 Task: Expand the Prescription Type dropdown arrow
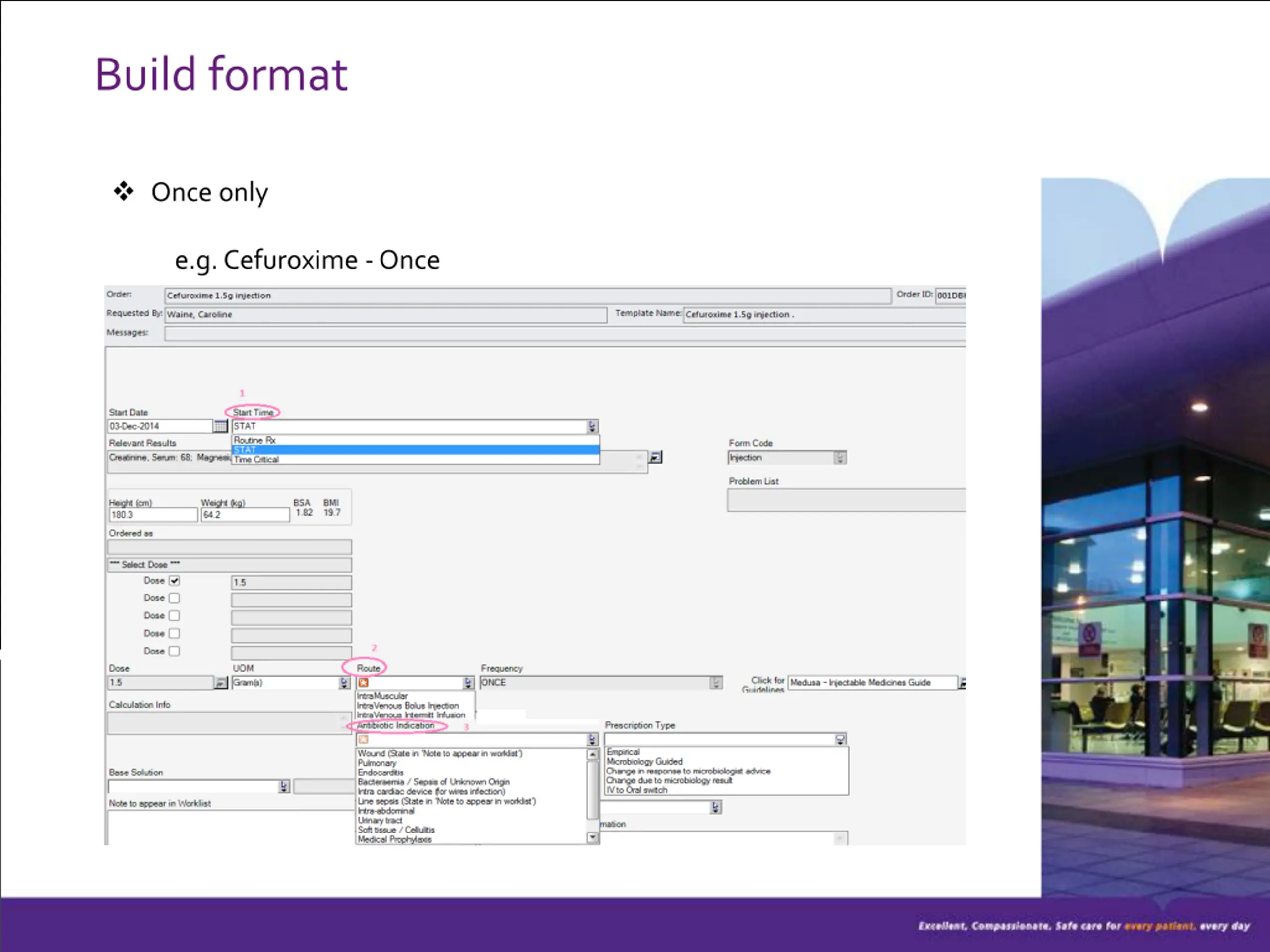click(840, 740)
